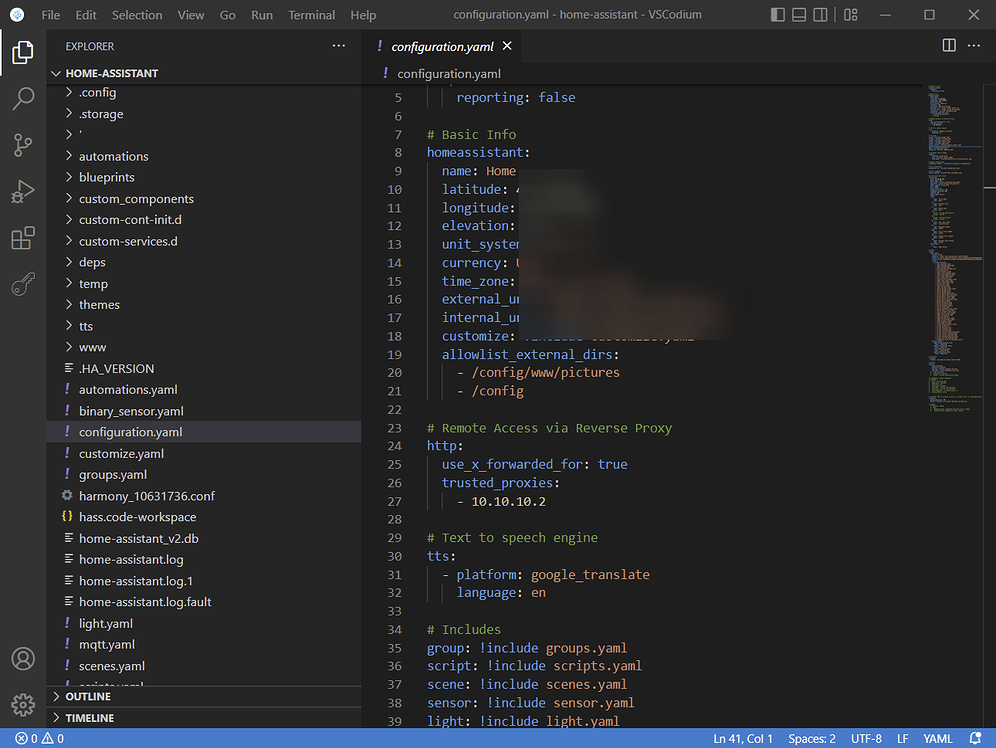Click YAML language mode in status bar

click(x=937, y=739)
